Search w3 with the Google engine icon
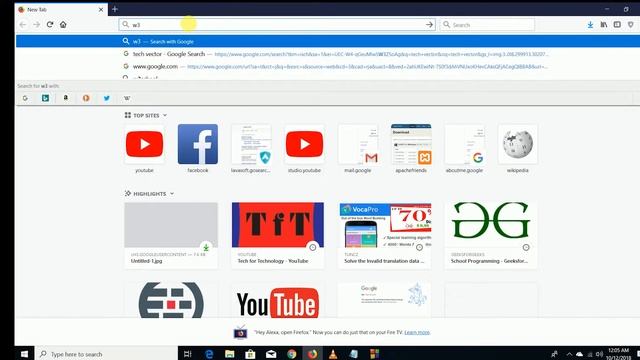 pyautogui.click(x=25, y=98)
